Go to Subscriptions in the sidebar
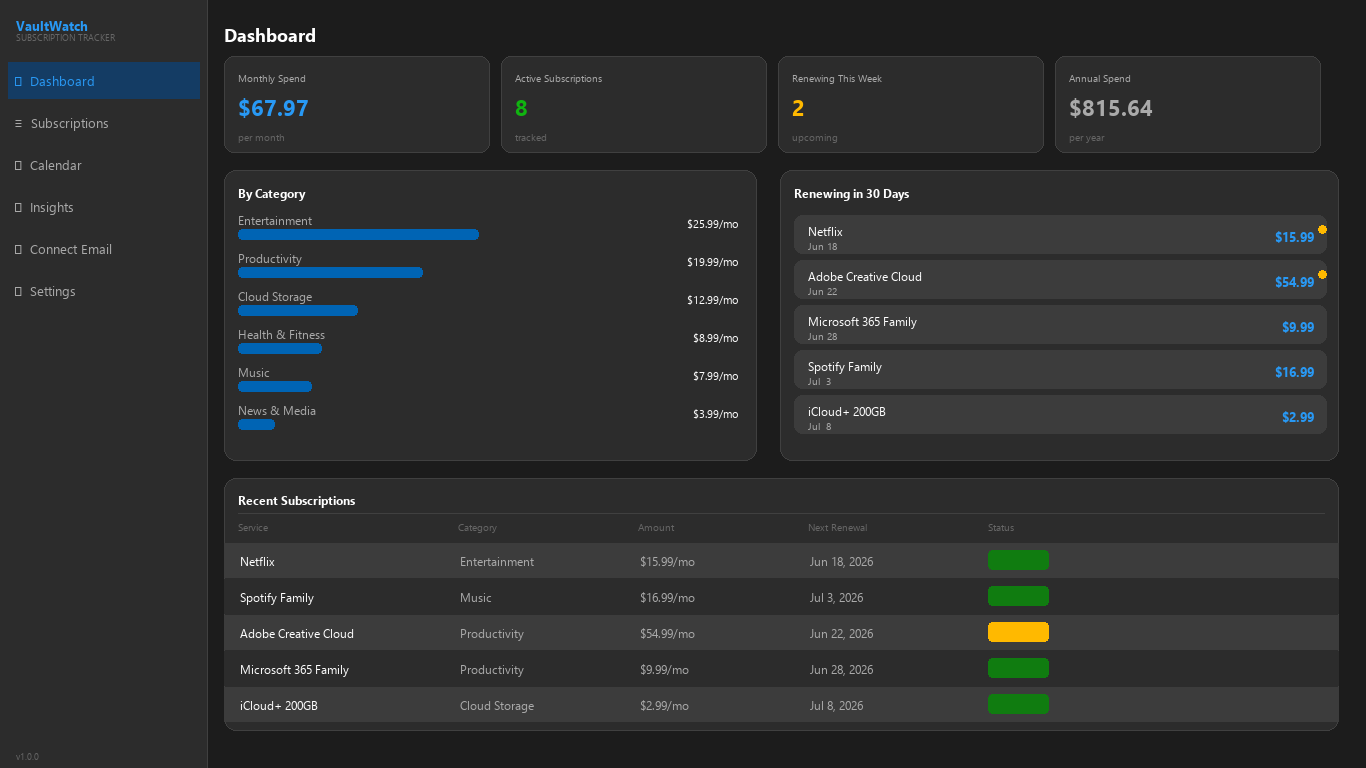 [x=104, y=123]
